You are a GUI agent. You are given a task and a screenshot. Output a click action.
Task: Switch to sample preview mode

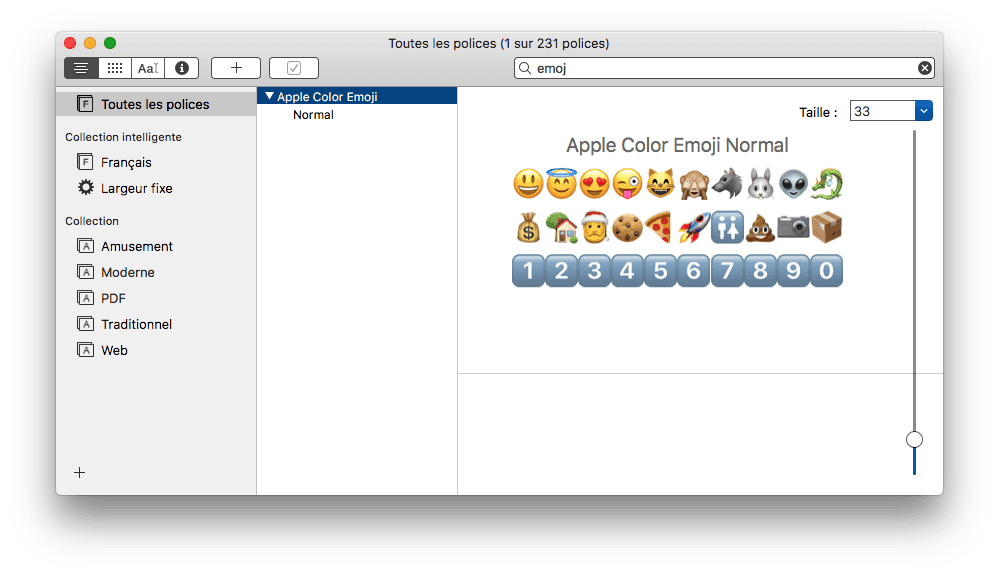point(81,68)
